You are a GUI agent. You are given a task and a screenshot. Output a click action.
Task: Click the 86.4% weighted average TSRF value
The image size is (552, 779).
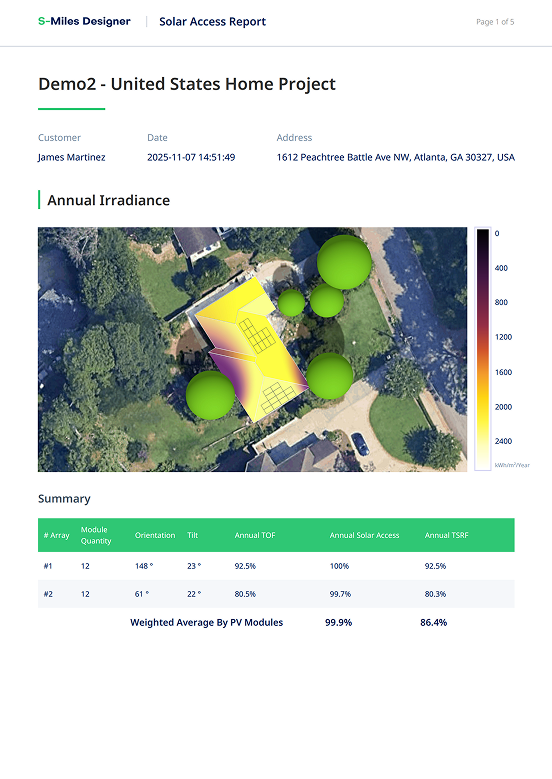point(434,623)
